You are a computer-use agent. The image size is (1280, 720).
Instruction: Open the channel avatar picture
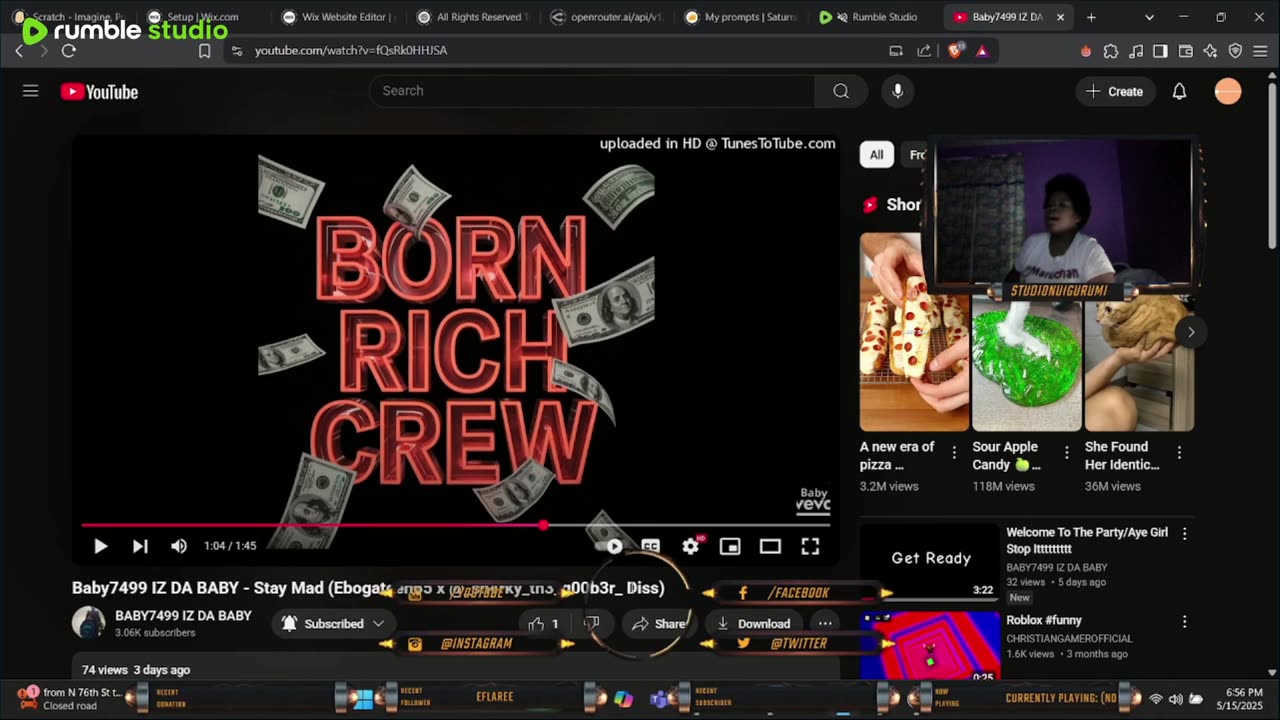point(88,622)
